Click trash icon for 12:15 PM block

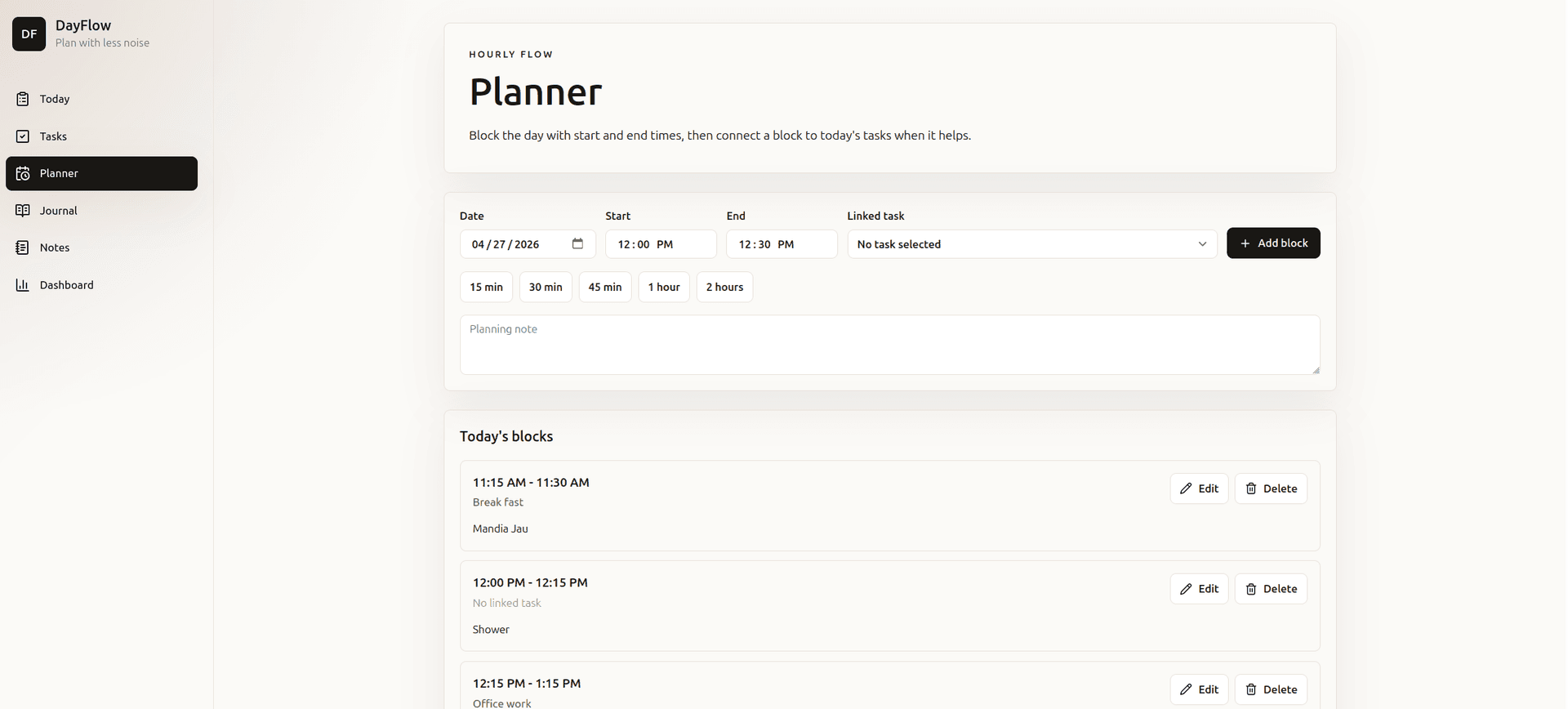(x=1250, y=689)
